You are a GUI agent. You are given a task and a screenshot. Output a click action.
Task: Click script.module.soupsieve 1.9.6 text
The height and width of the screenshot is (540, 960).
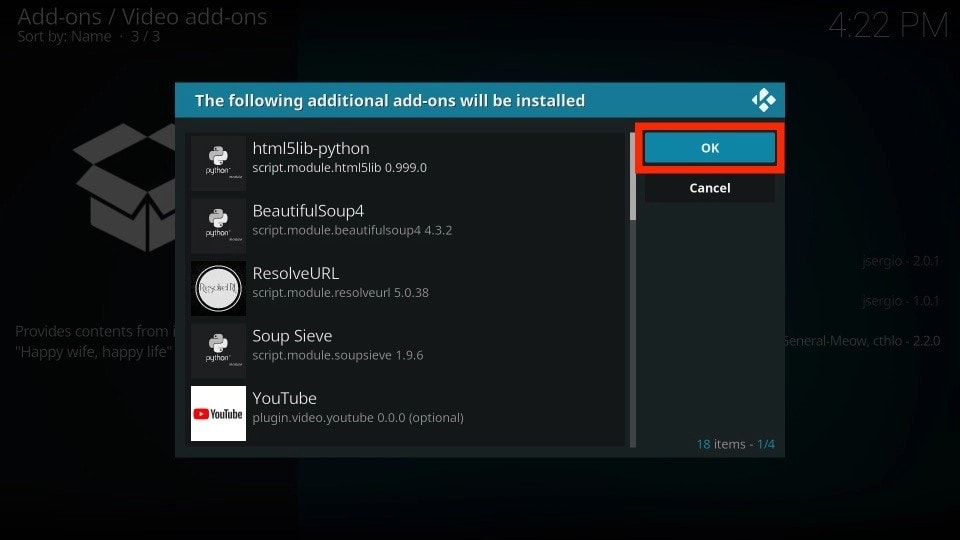[x=338, y=355]
